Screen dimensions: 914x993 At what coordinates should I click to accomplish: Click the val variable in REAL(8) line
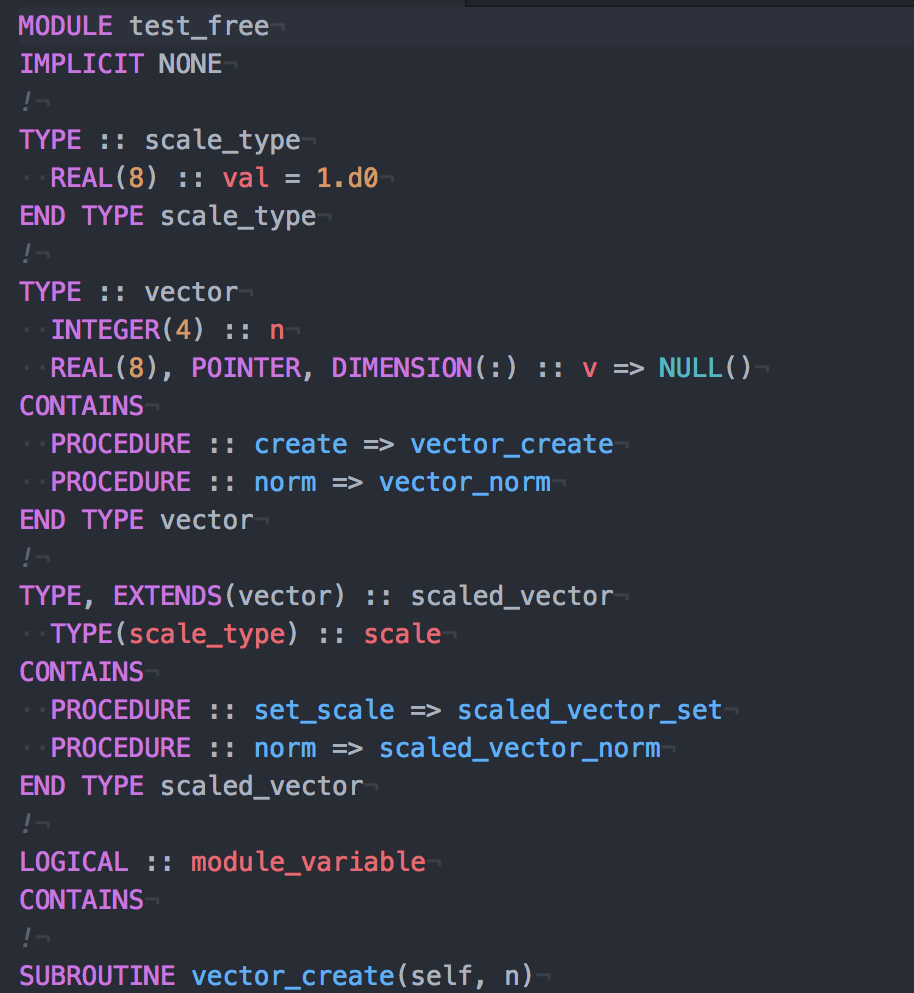pos(245,178)
